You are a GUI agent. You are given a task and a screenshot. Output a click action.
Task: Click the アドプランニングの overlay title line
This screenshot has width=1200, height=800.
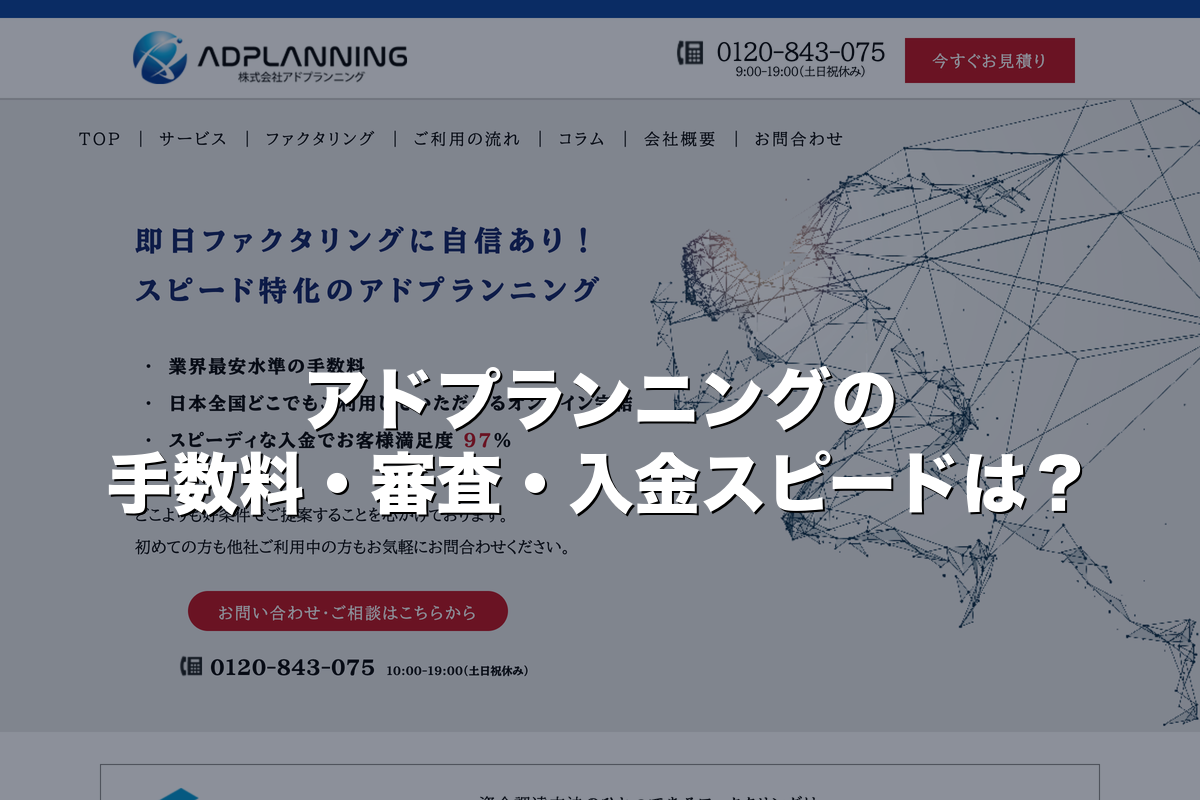[598, 398]
